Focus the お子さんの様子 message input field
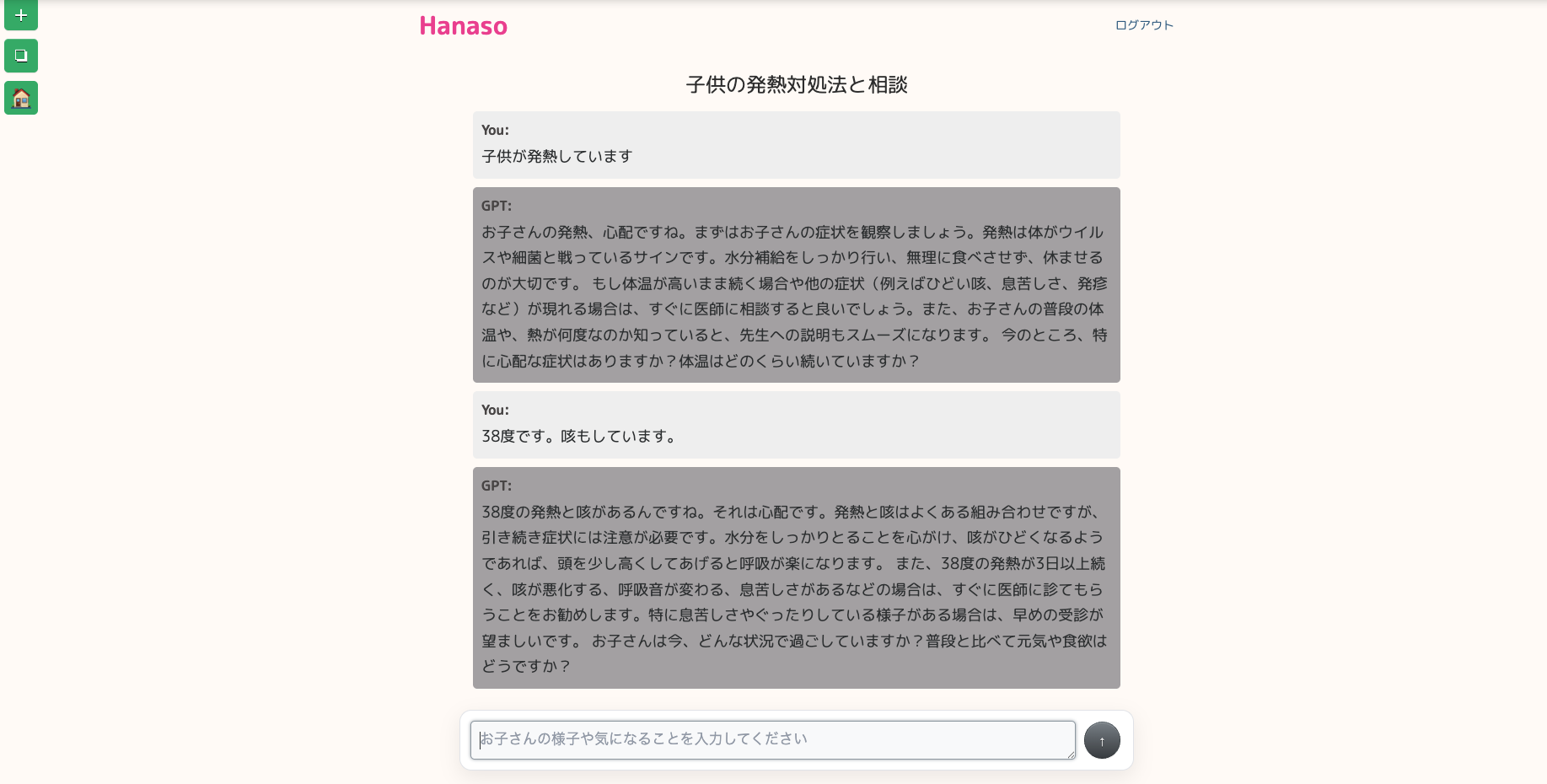Image resolution: width=1547 pixels, height=784 pixels. [x=773, y=739]
